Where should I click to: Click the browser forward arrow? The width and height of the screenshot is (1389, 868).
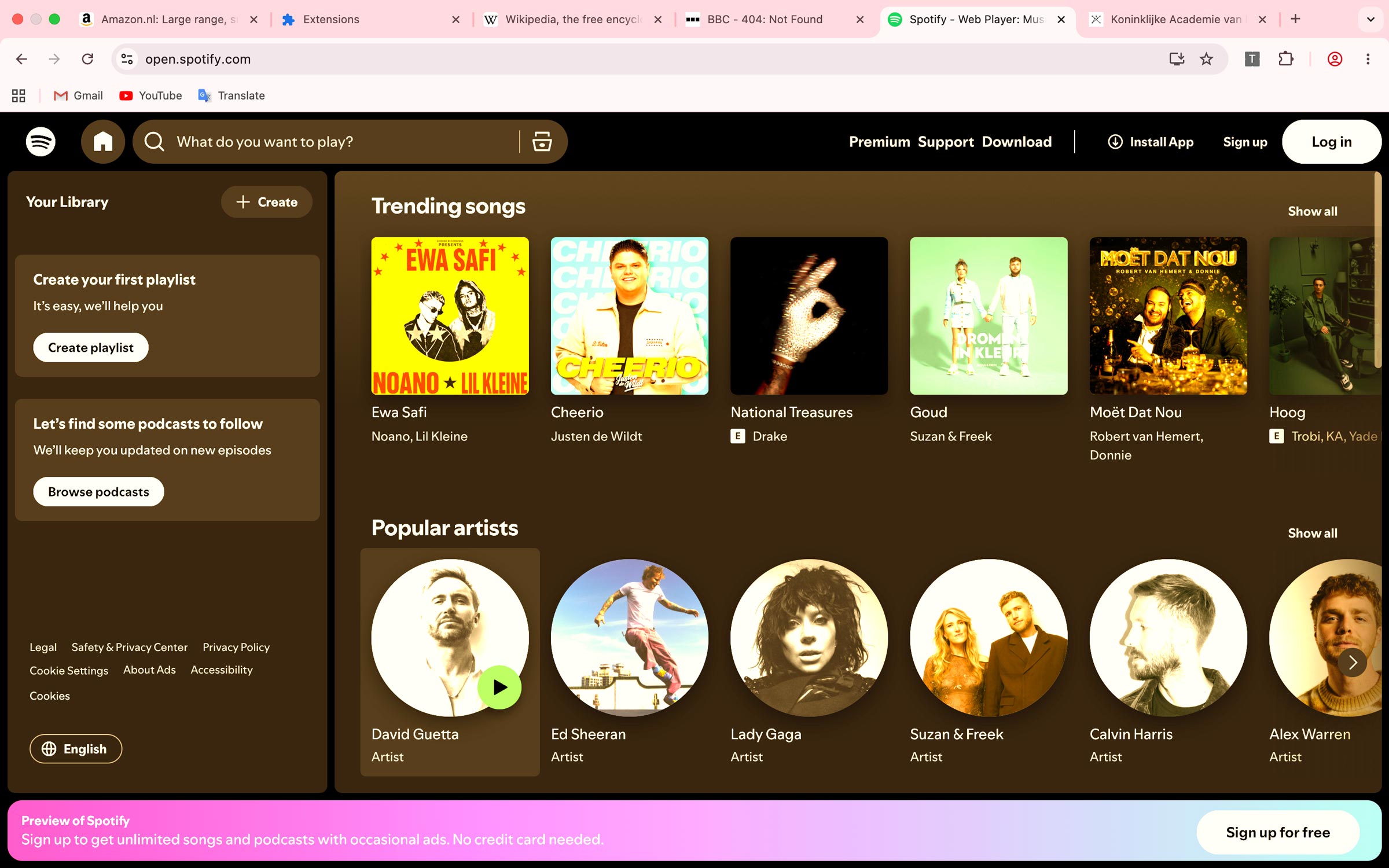(x=54, y=59)
